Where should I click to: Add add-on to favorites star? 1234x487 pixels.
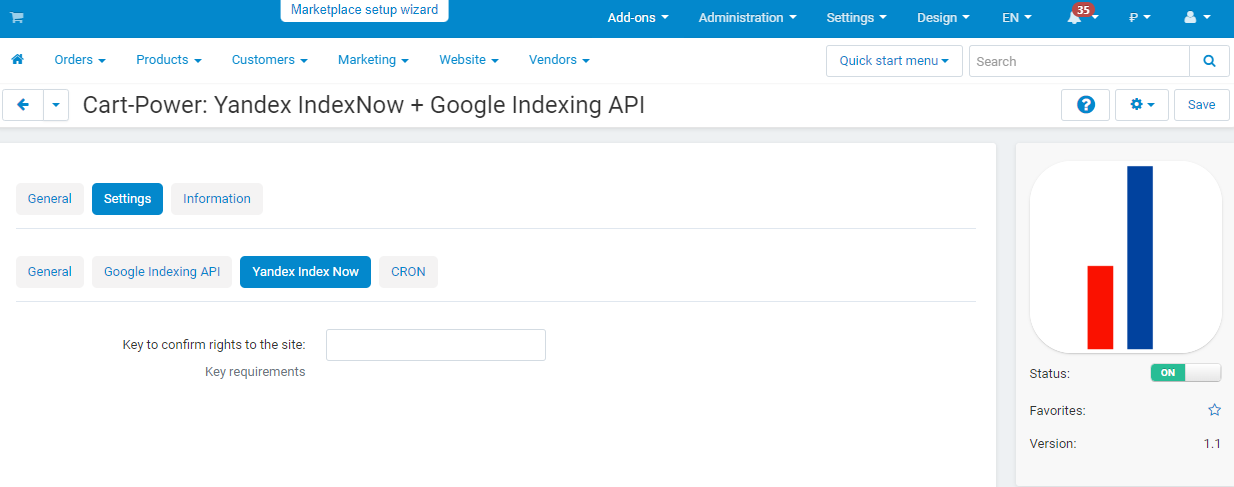tap(1214, 410)
